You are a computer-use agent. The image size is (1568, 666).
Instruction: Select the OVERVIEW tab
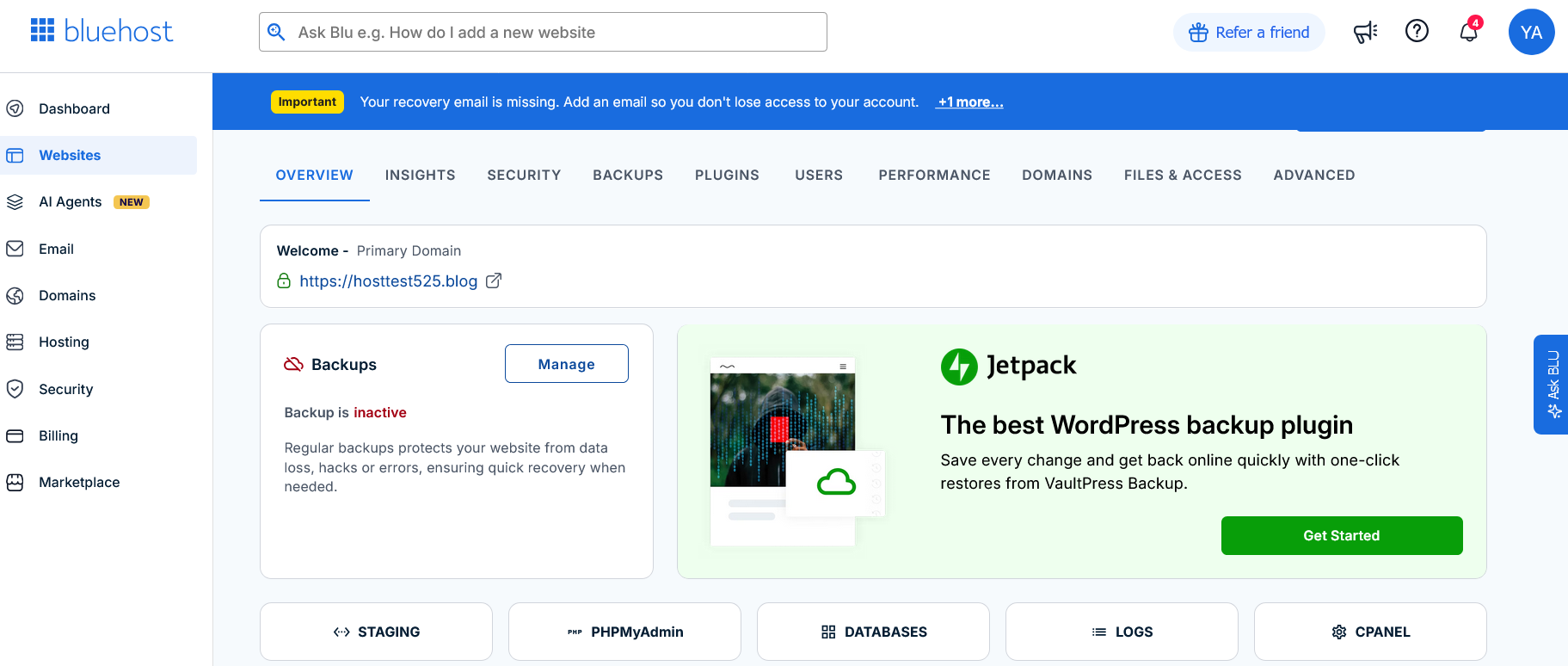point(315,175)
